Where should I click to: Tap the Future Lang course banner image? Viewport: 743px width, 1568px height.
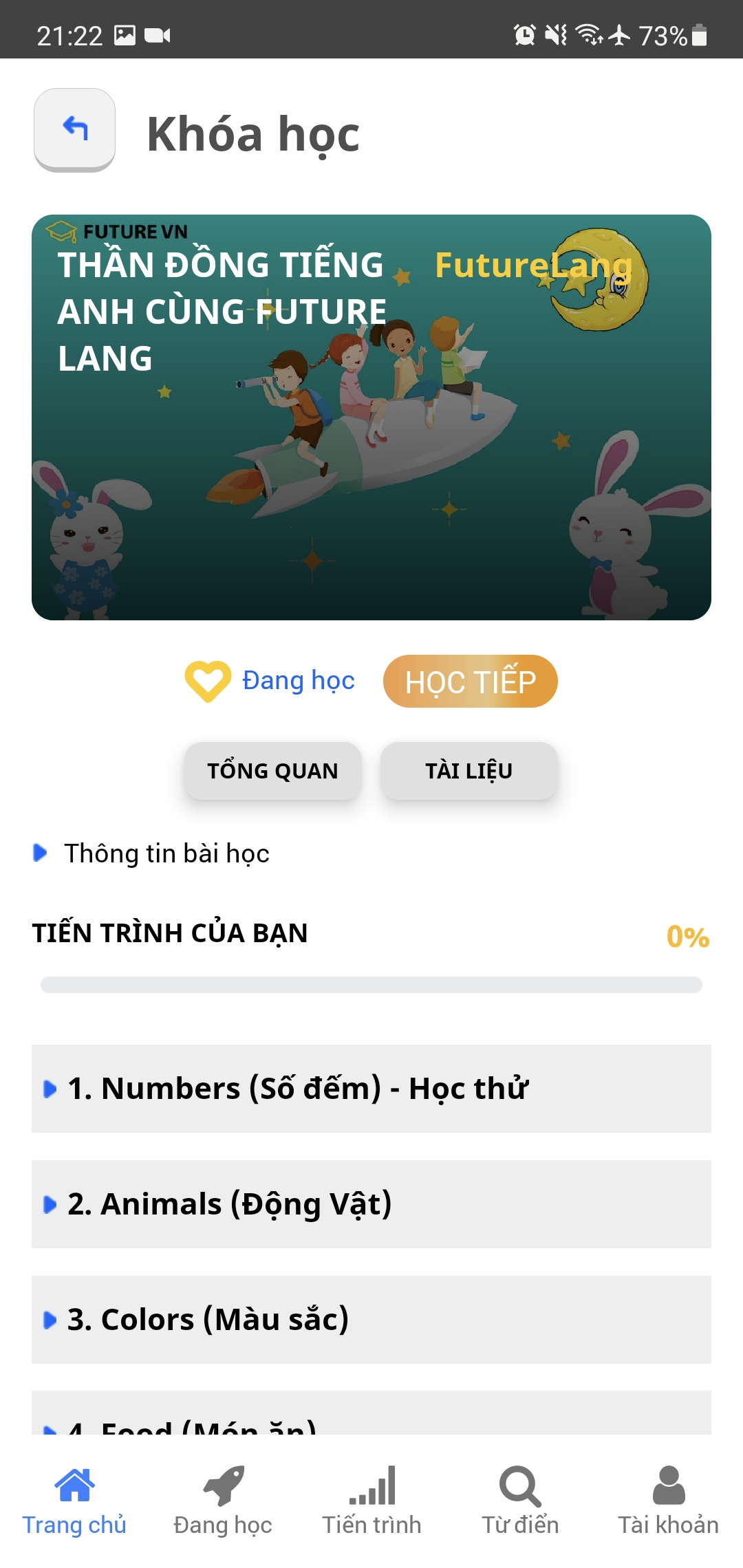[371, 417]
